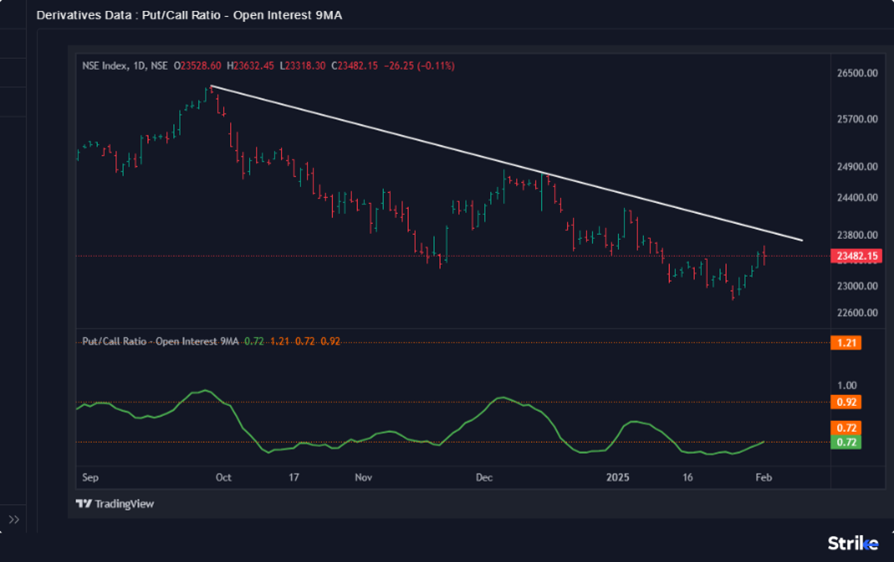Click the Strike logo in corner
Image resolution: width=894 pixels, height=562 pixels.
click(x=851, y=543)
